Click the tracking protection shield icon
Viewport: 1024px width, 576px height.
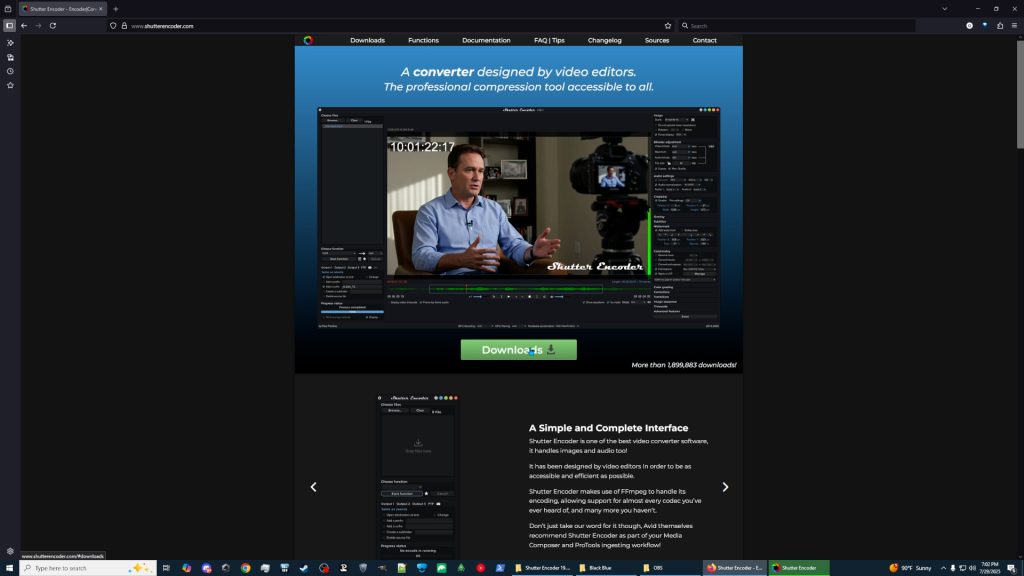pyautogui.click(x=113, y=26)
